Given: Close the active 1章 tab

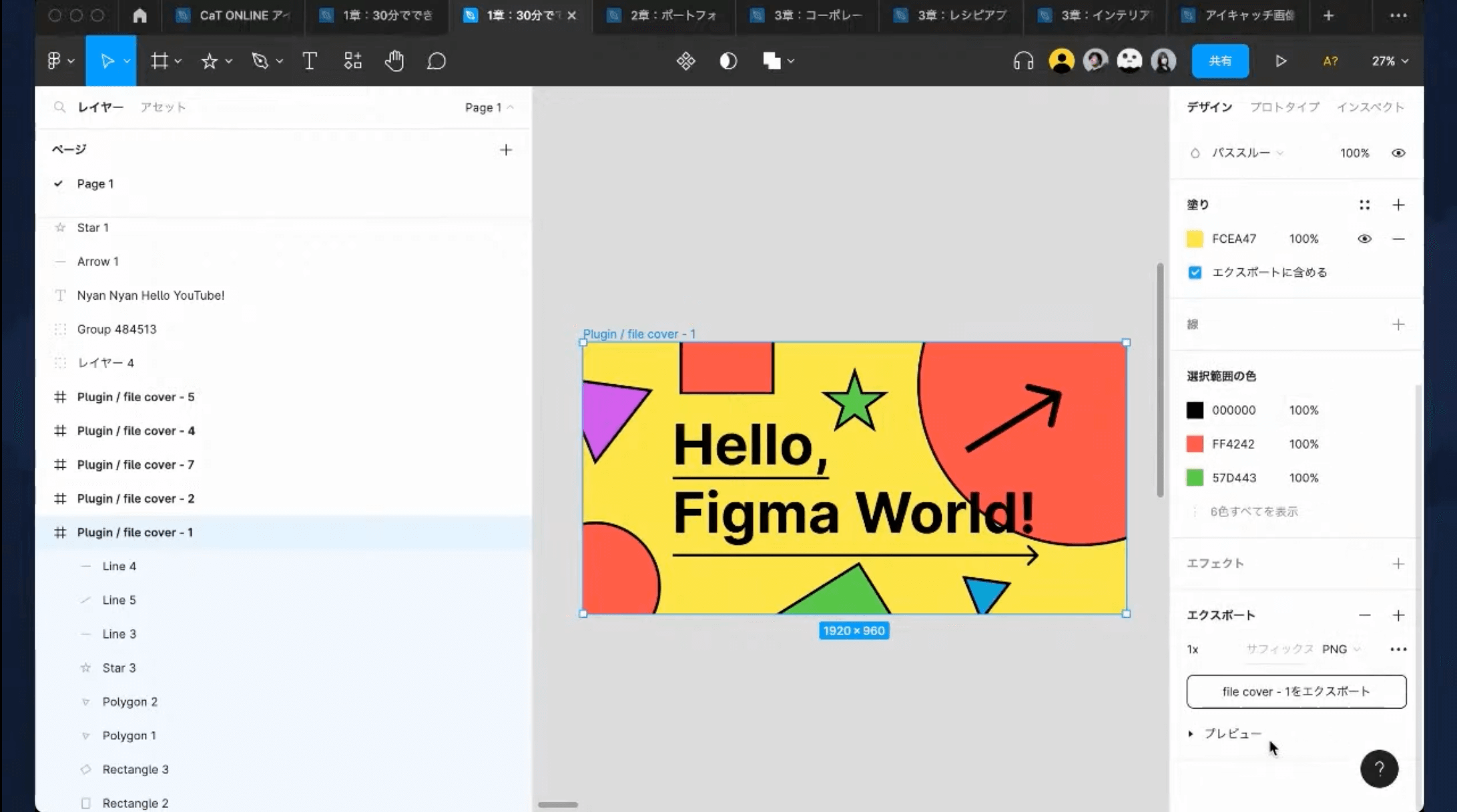Looking at the screenshot, I should 572,15.
